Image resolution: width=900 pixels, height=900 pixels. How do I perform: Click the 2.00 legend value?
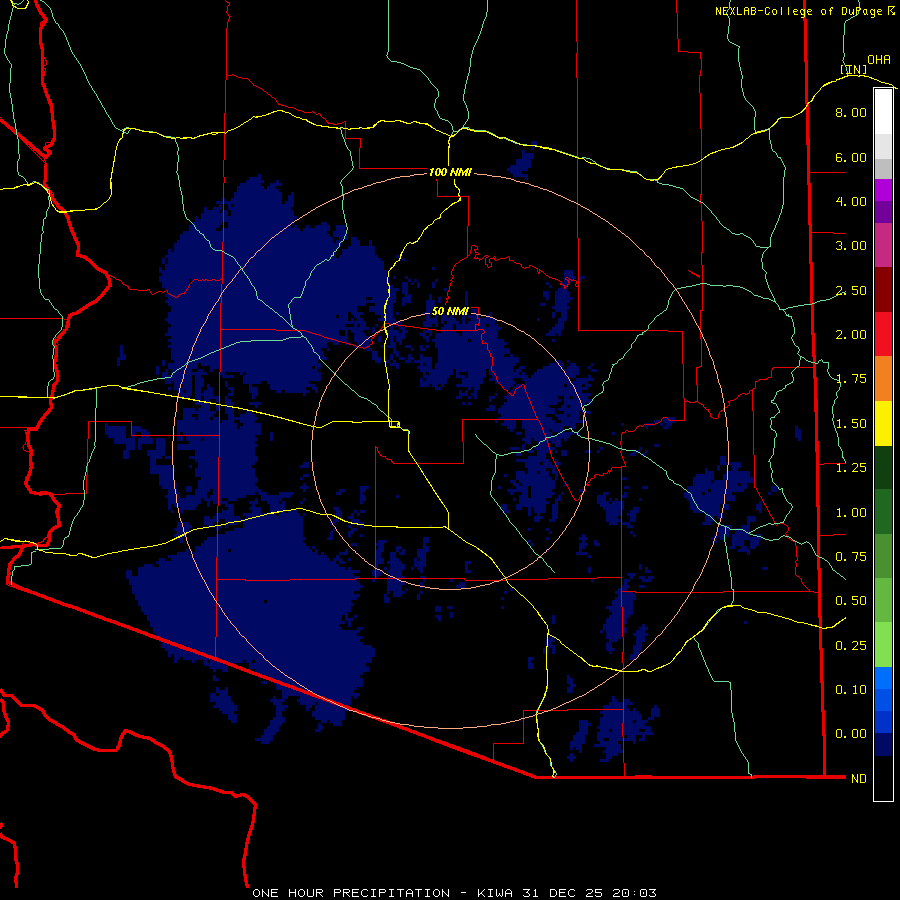click(x=851, y=335)
